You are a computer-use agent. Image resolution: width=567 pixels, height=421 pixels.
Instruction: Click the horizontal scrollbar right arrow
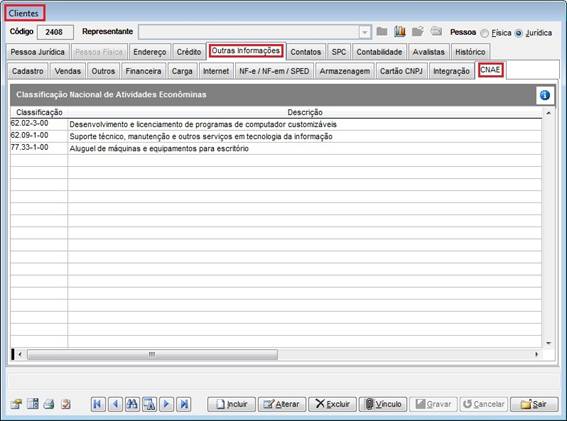[x=537, y=354]
